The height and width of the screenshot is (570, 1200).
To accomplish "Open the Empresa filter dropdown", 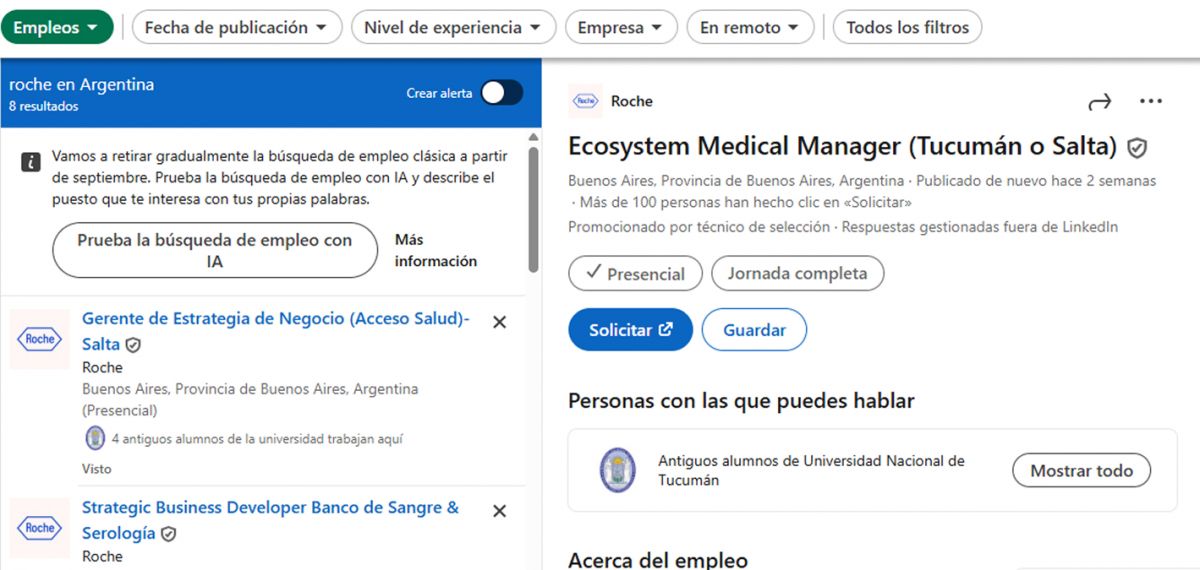I will (x=621, y=28).
